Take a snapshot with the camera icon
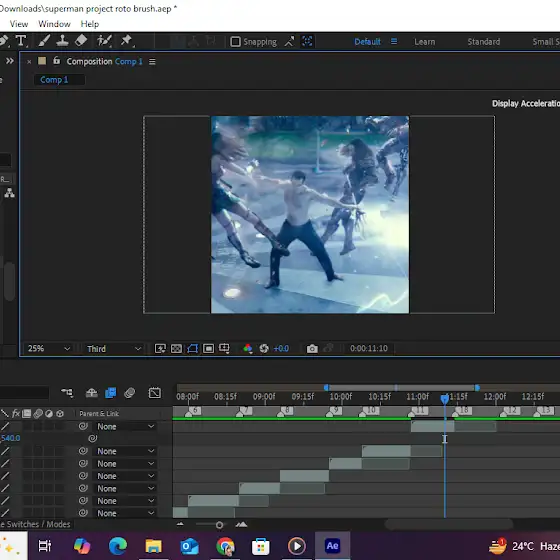 pyautogui.click(x=312, y=349)
